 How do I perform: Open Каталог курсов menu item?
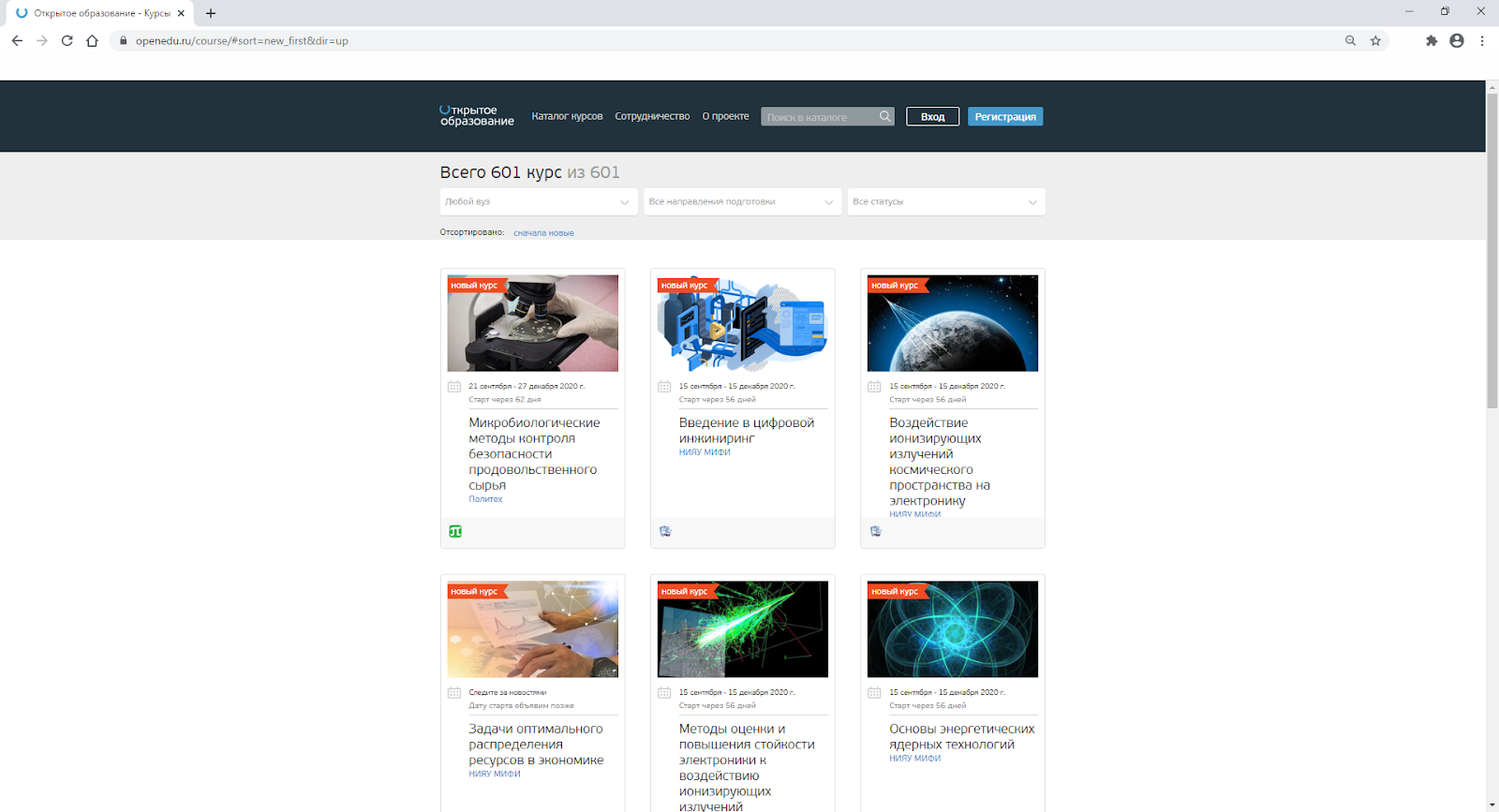pos(567,116)
